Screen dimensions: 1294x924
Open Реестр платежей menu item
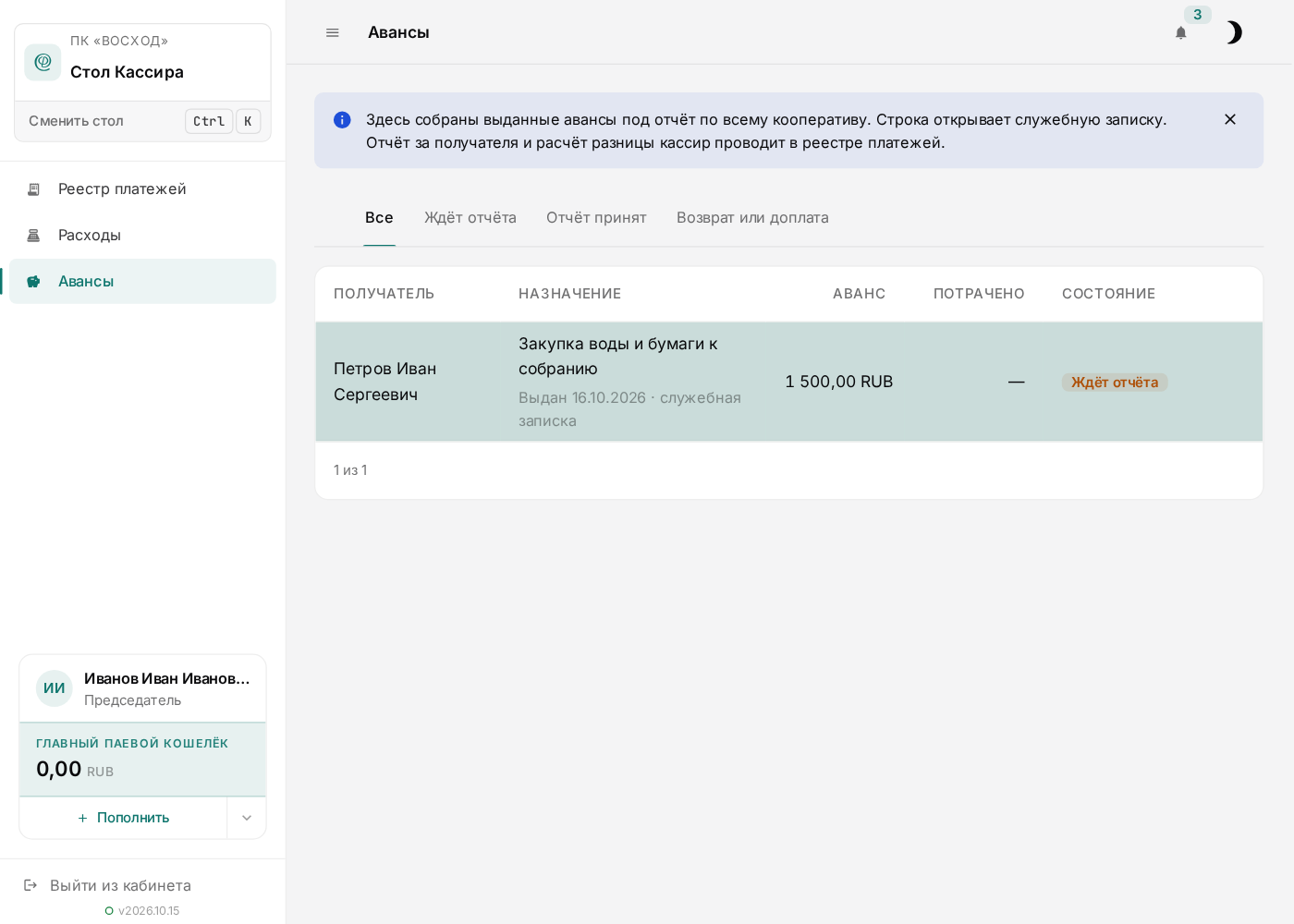[x=142, y=189]
